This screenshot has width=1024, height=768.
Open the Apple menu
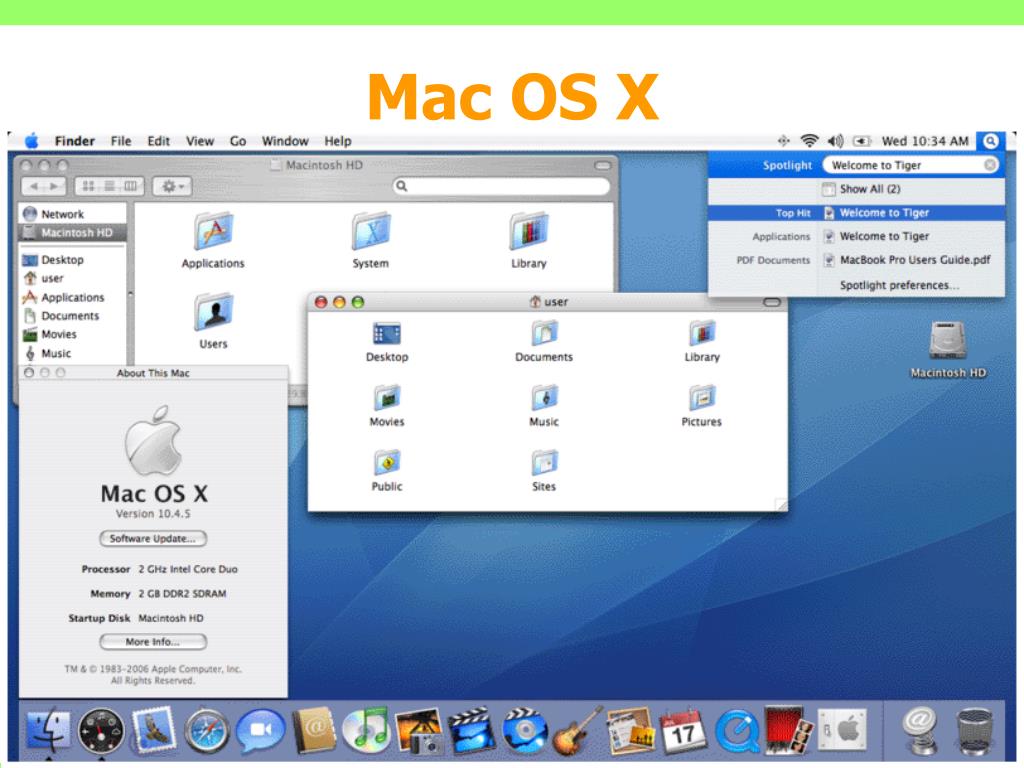click(31, 141)
